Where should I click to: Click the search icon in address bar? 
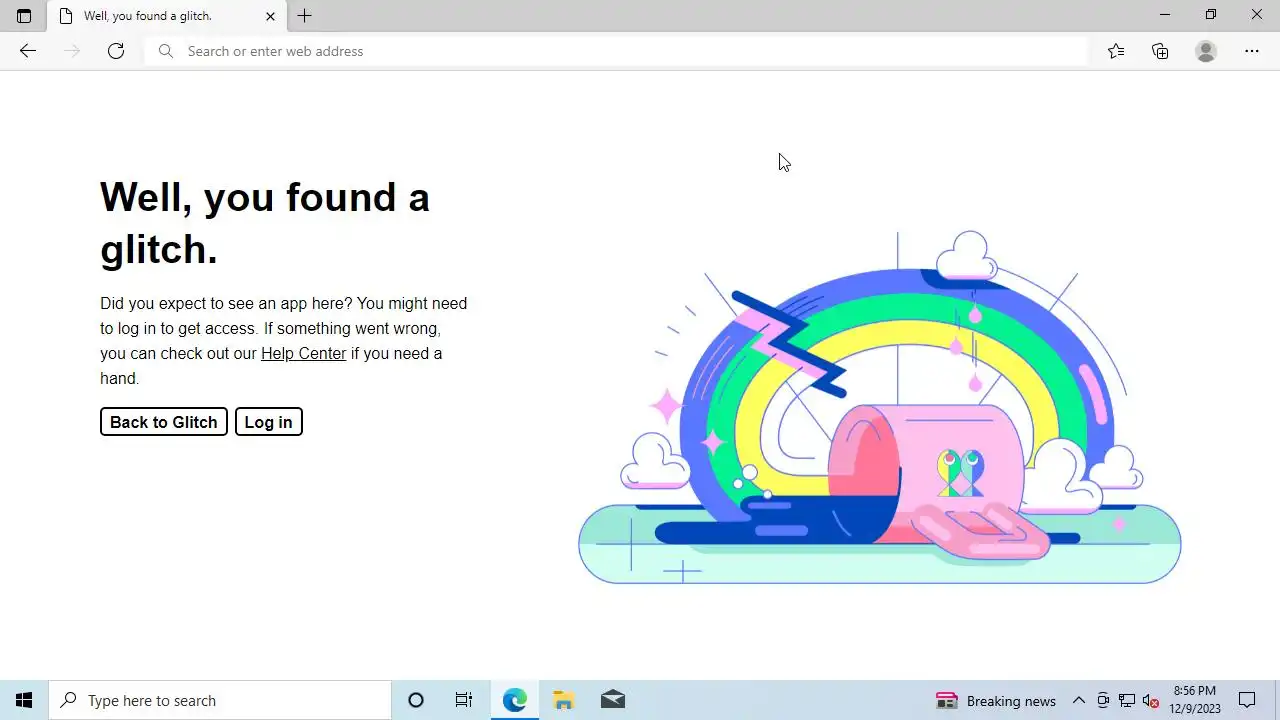166,51
